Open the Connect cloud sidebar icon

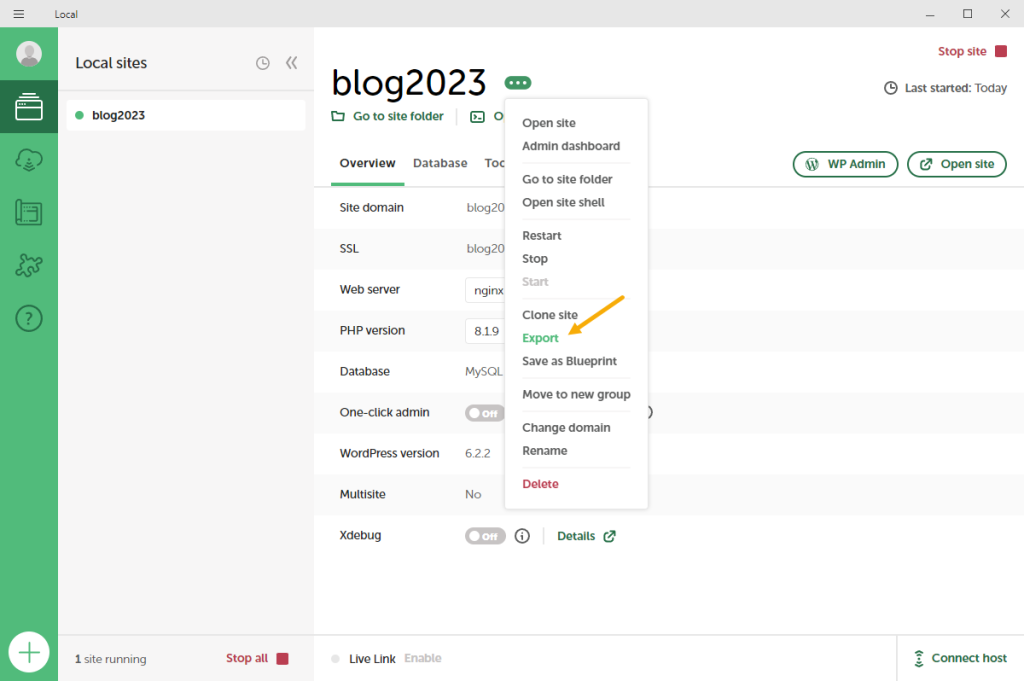[29, 160]
